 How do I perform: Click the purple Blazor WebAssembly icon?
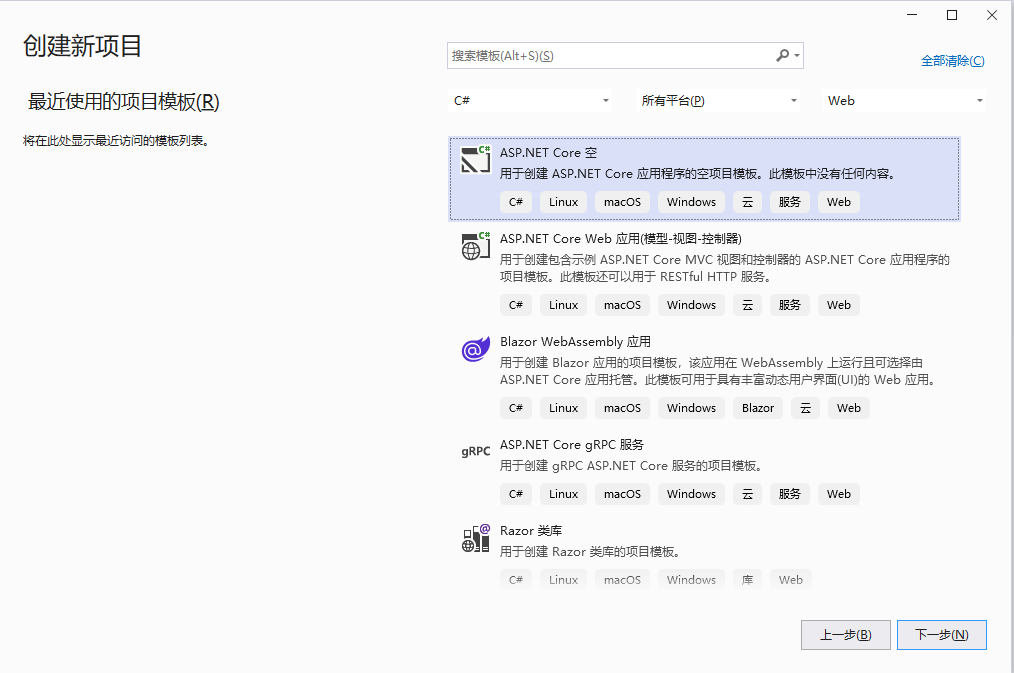pos(476,349)
